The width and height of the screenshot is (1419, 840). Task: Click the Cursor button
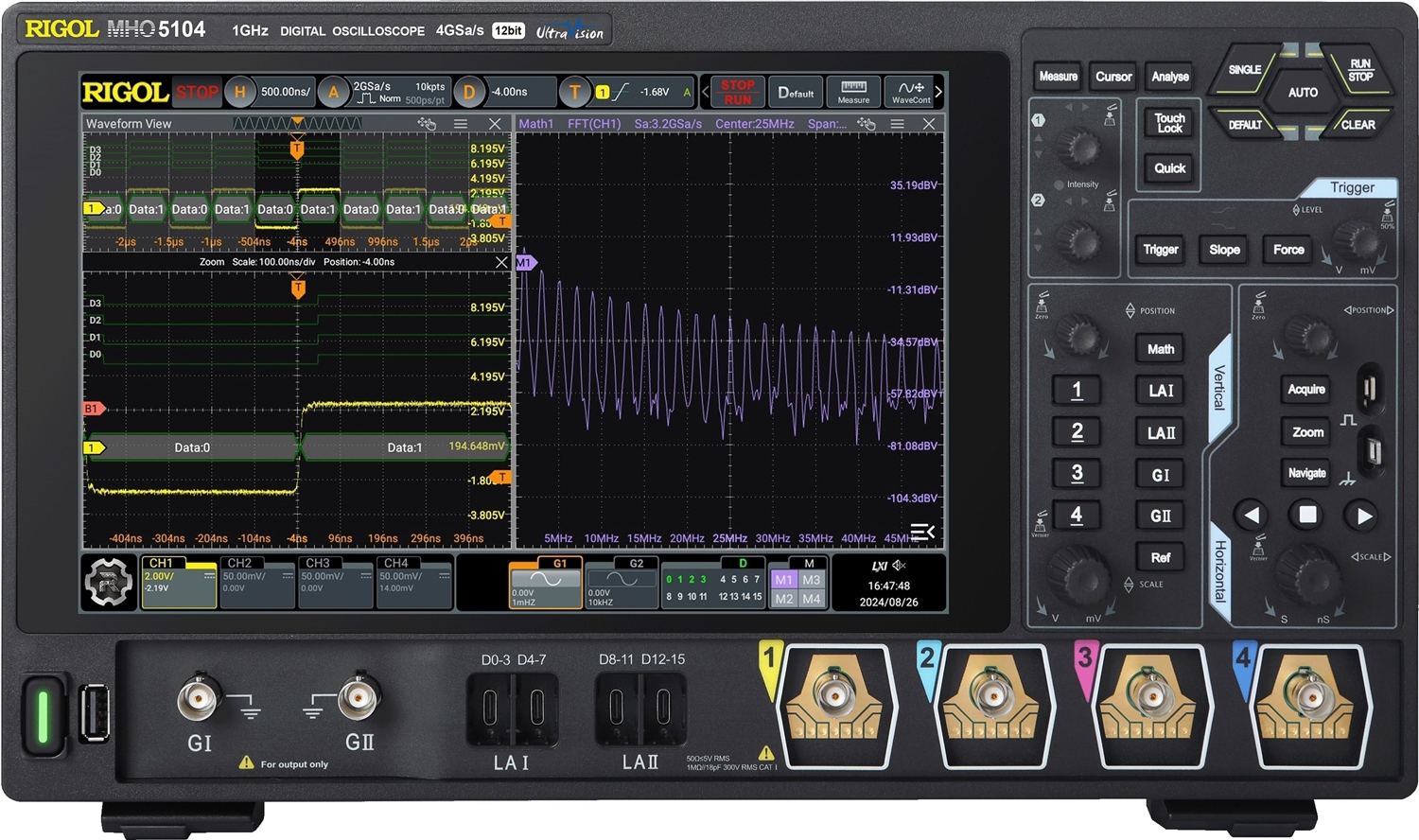tap(1113, 77)
